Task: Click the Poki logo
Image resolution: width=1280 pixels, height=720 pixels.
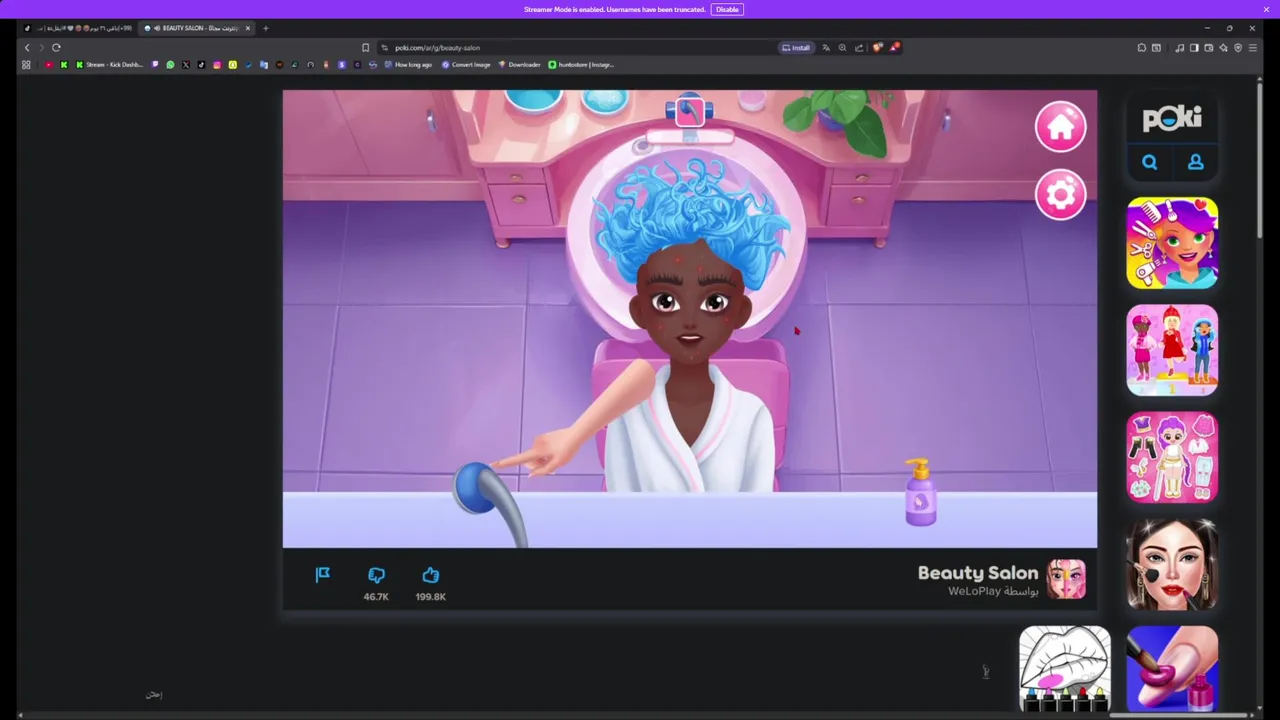Action: (1172, 118)
